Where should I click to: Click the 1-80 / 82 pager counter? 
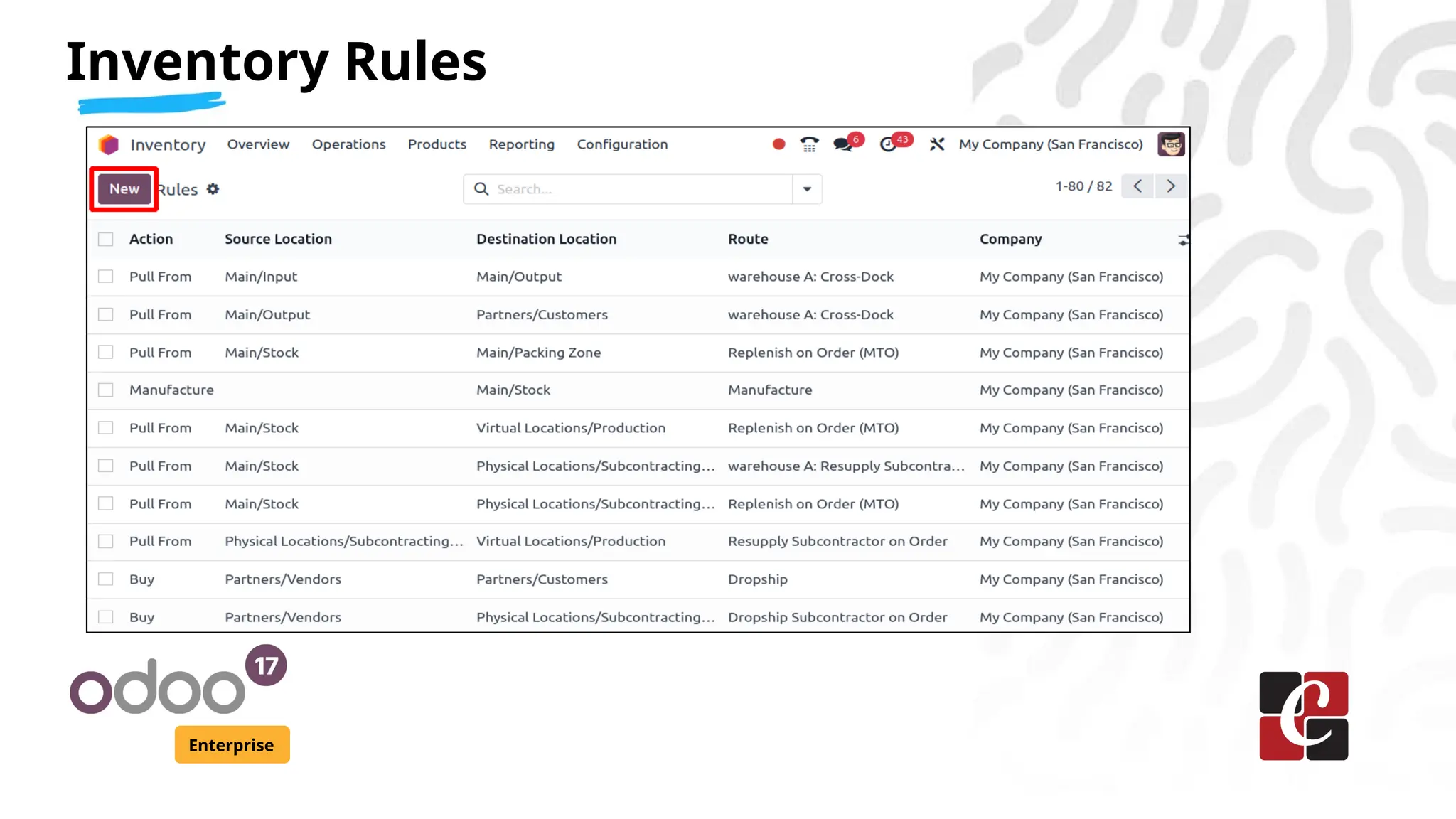coord(1083,186)
